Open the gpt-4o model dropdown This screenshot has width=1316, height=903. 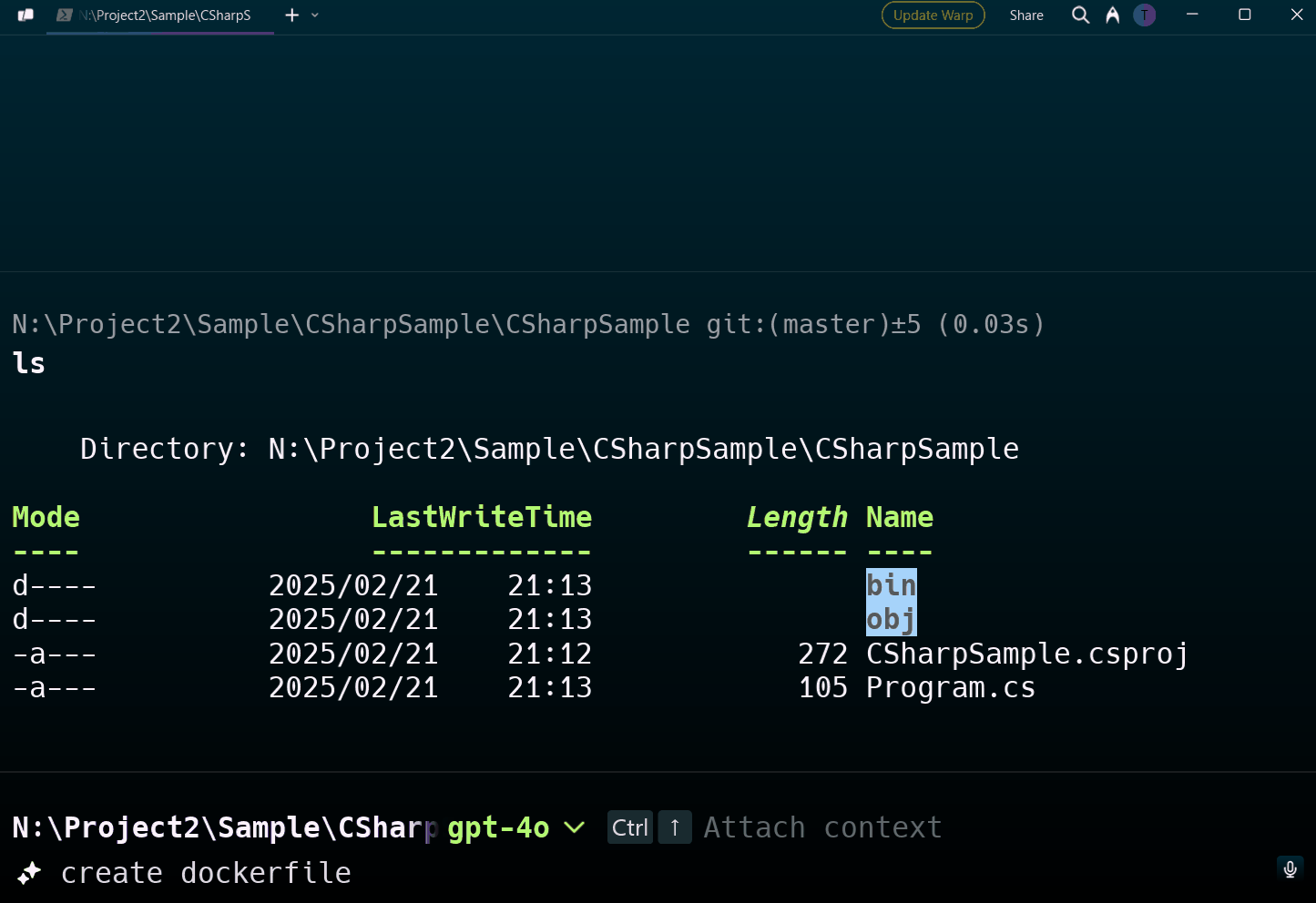coord(515,827)
